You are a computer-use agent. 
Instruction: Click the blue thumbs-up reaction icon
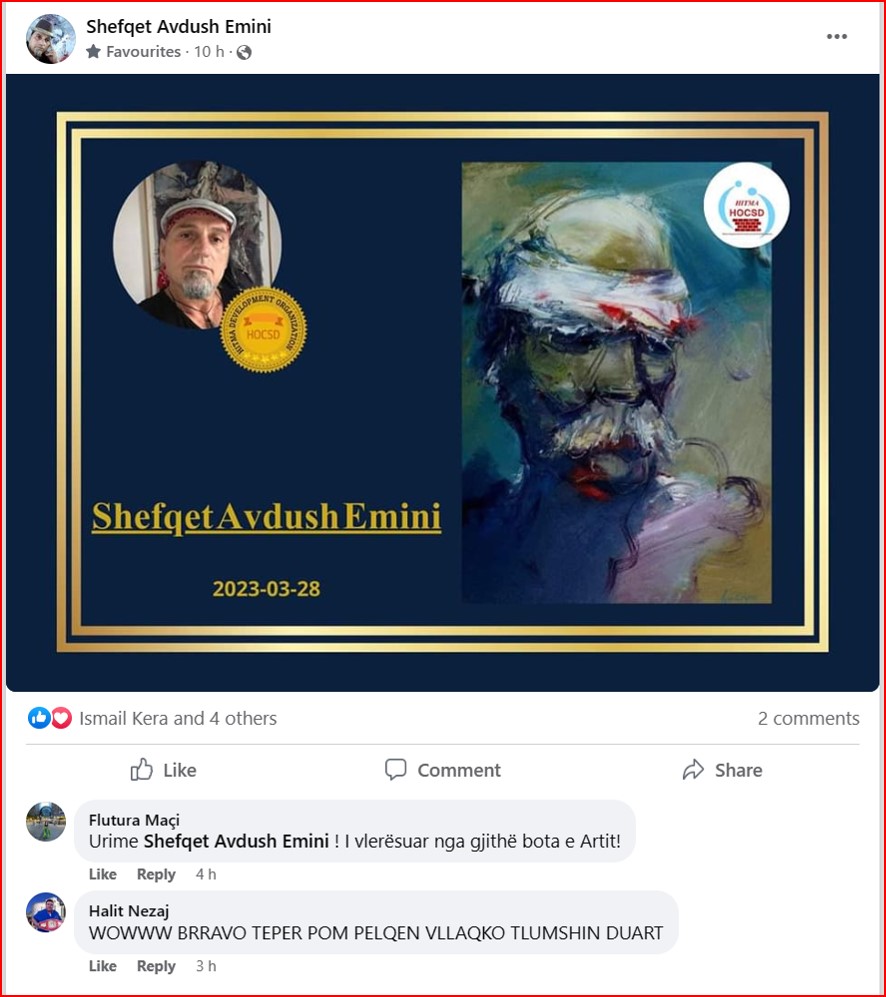point(39,718)
